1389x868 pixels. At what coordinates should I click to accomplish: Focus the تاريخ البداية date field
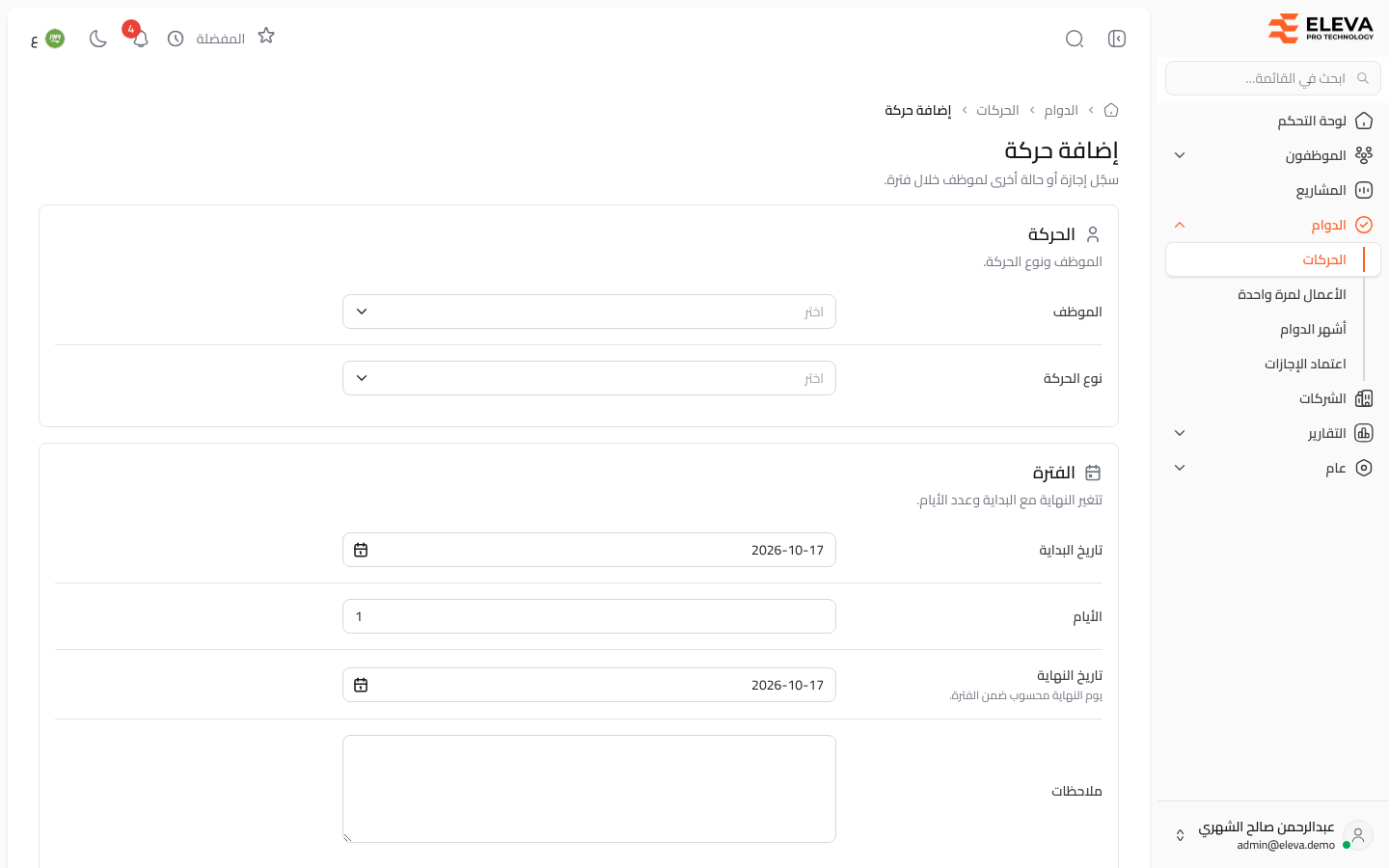pos(589,550)
